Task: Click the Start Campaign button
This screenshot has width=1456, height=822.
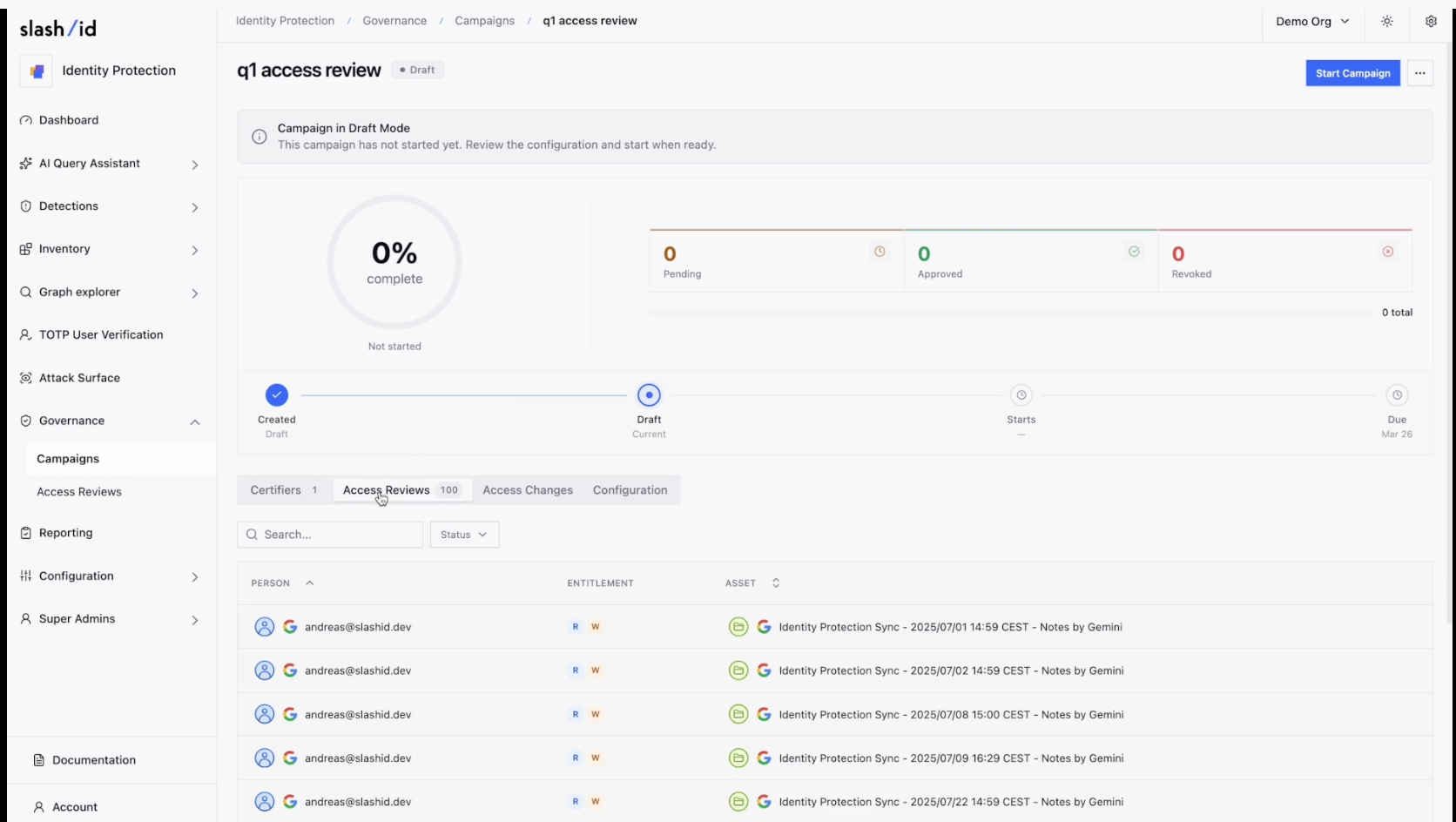Action: point(1352,73)
